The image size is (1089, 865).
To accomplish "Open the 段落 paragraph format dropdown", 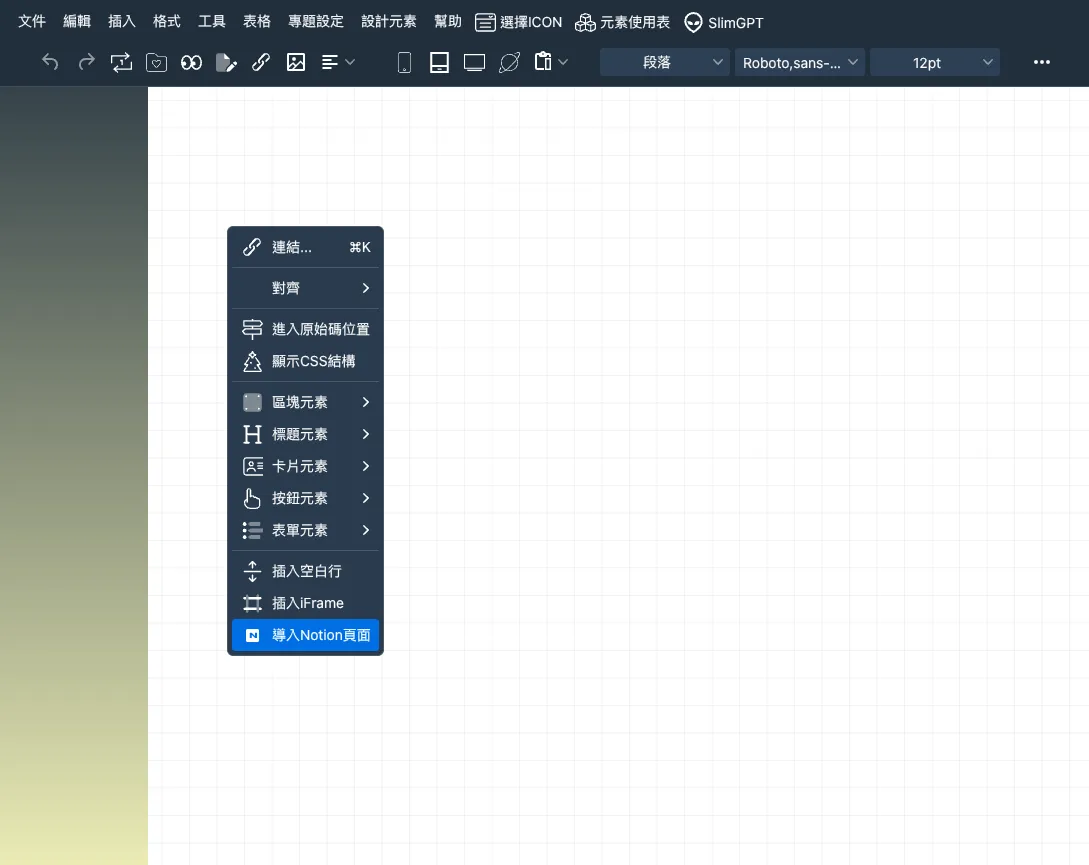I will [x=665, y=62].
